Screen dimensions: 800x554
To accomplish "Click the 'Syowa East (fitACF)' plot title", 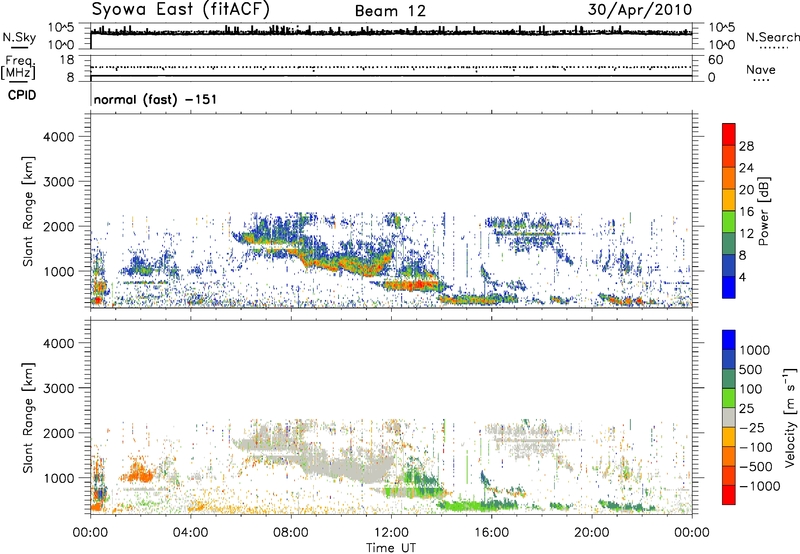I will [x=180, y=10].
